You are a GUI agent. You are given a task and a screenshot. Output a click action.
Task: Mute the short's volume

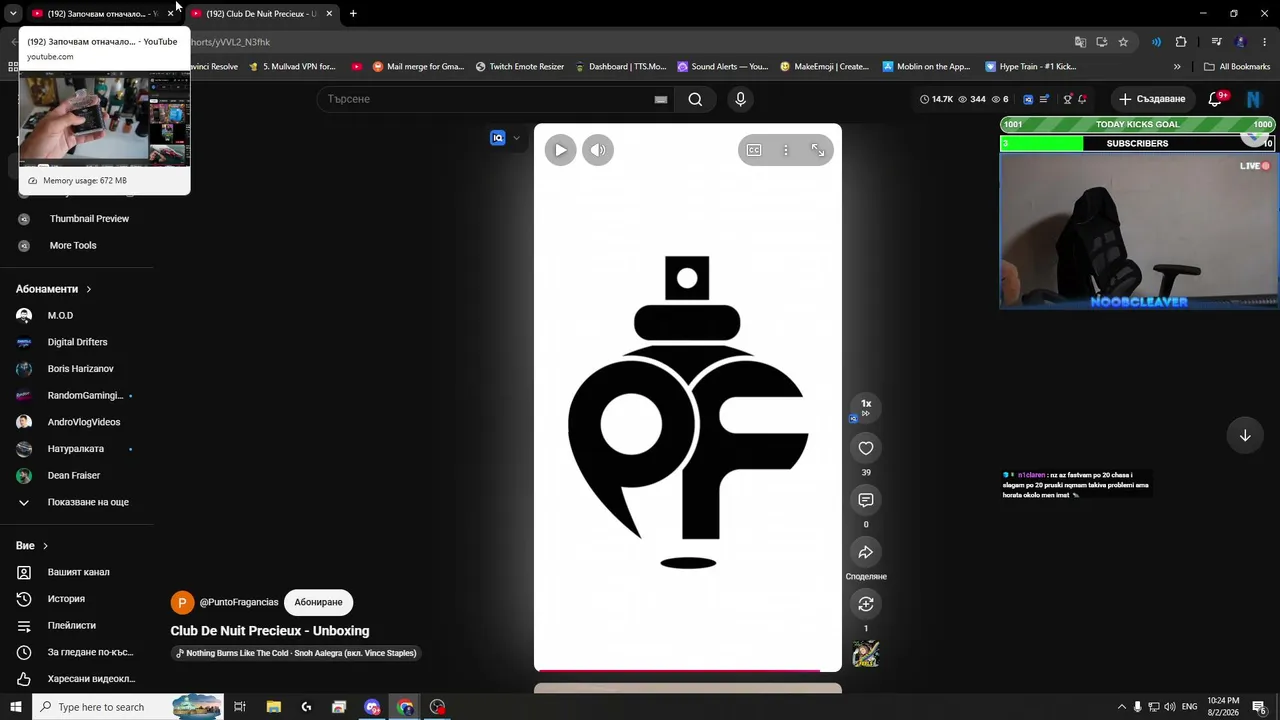point(598,150)
